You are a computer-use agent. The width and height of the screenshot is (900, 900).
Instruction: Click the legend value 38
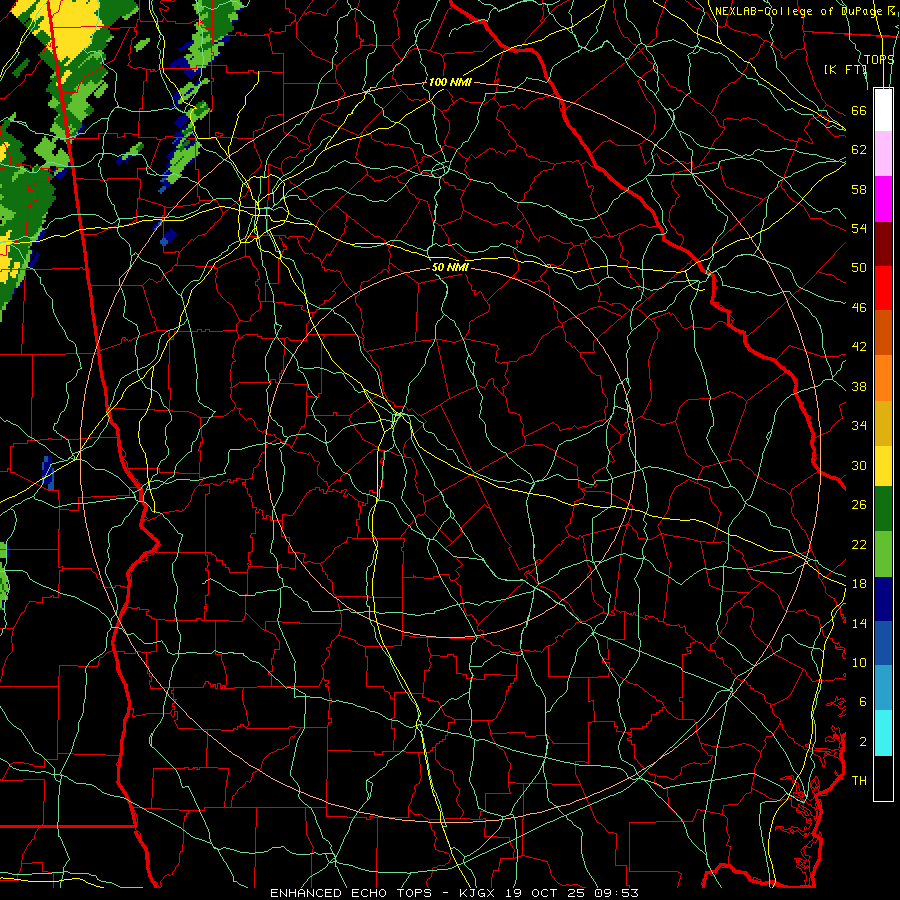pyautogui.click(x=859, y=386)
